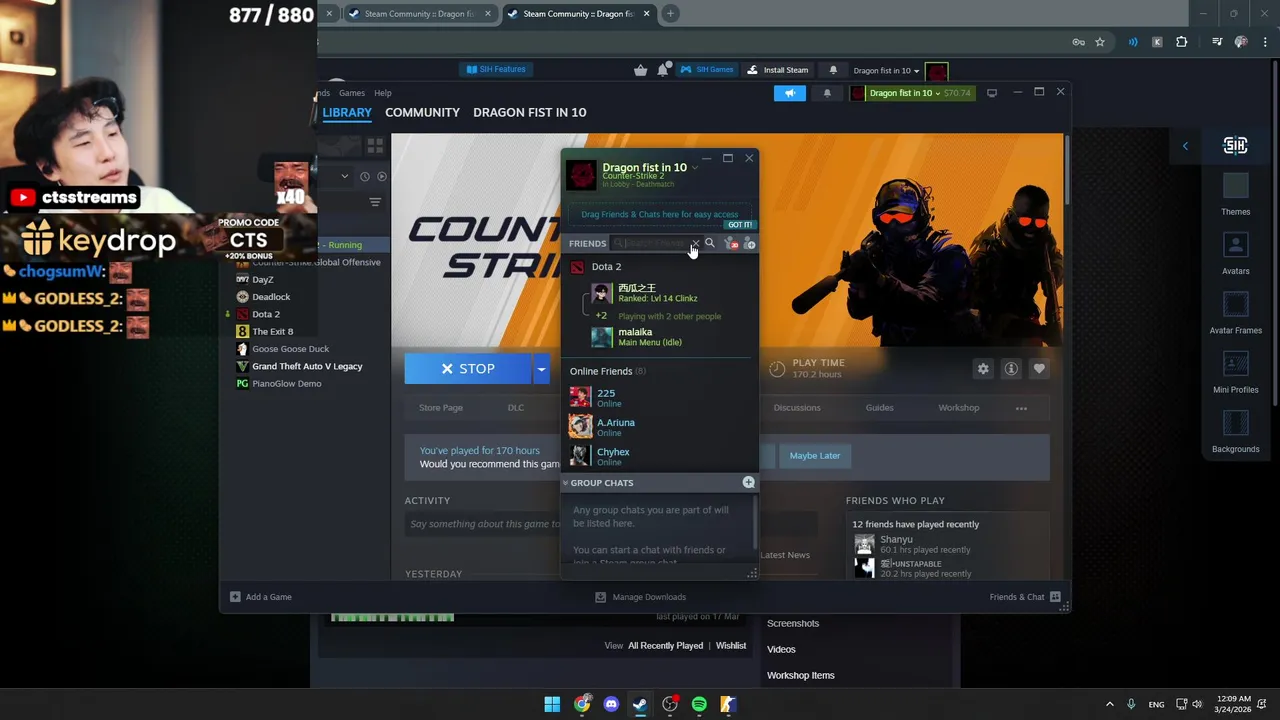The height and width of the screenshot is (720, 1280).
Task: Open chat with friend 225
Action: click(606, 397)
